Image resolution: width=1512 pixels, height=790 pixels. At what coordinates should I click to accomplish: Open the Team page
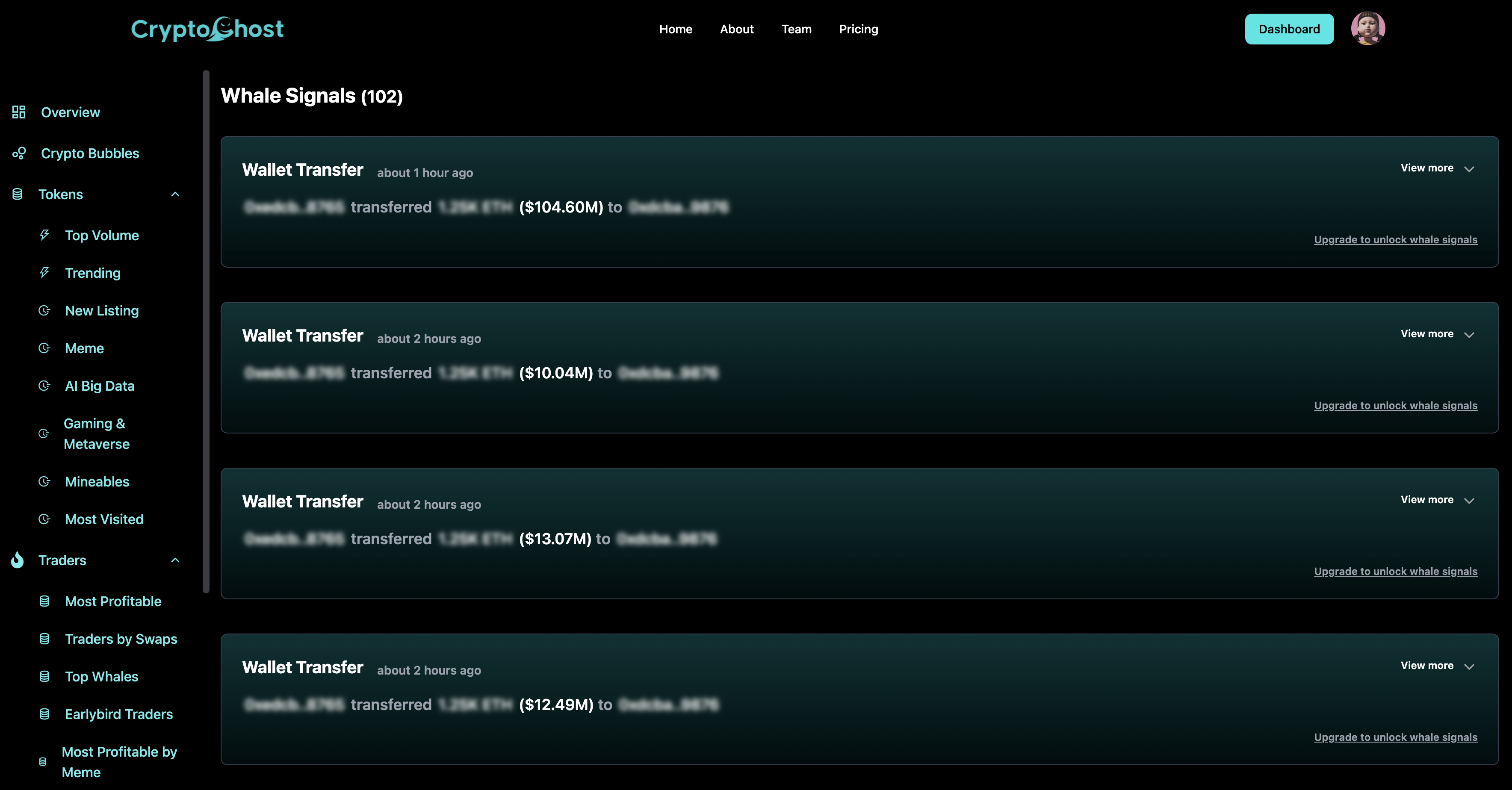tap(797, 29)
